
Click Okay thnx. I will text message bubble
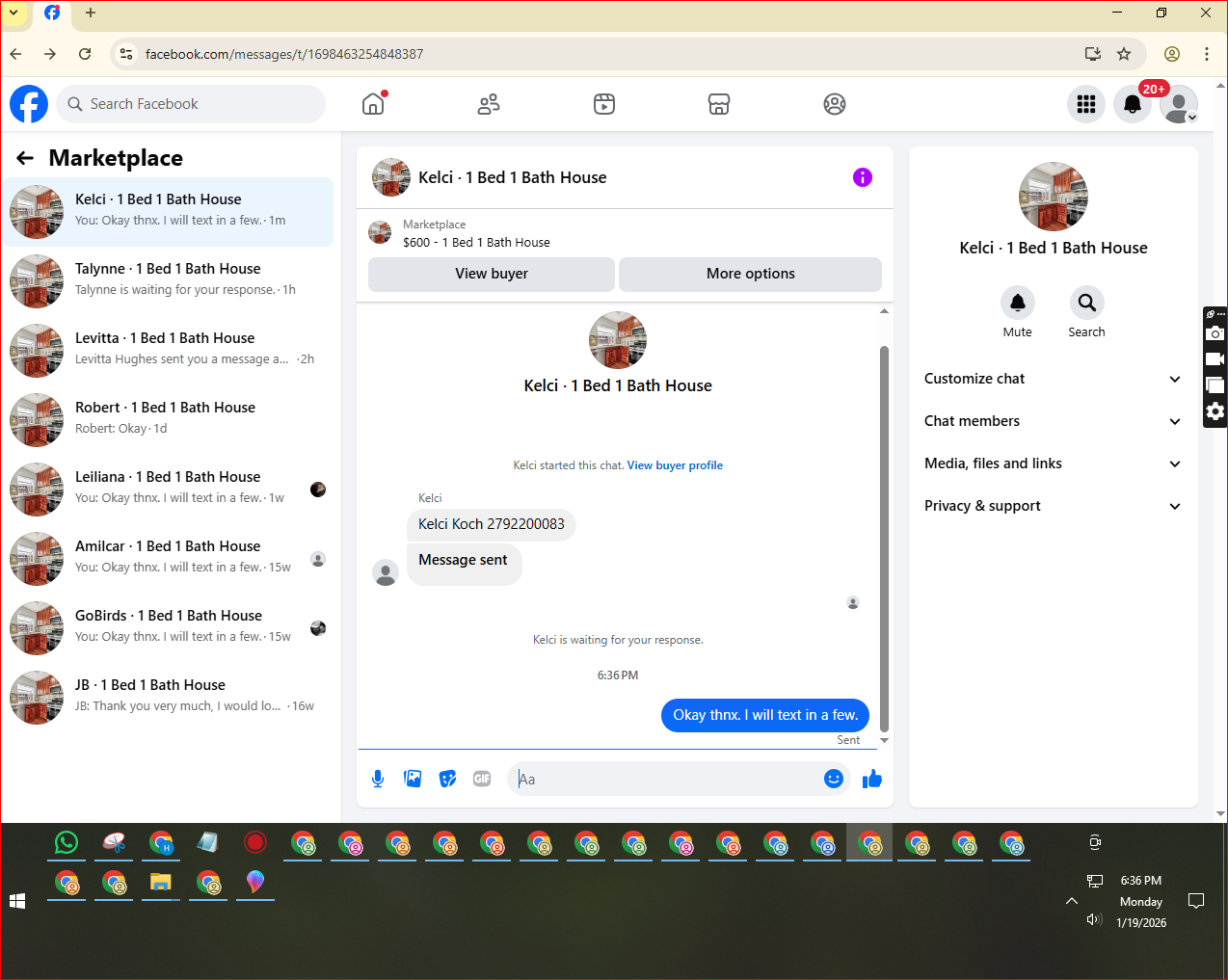tap(765, 715)
